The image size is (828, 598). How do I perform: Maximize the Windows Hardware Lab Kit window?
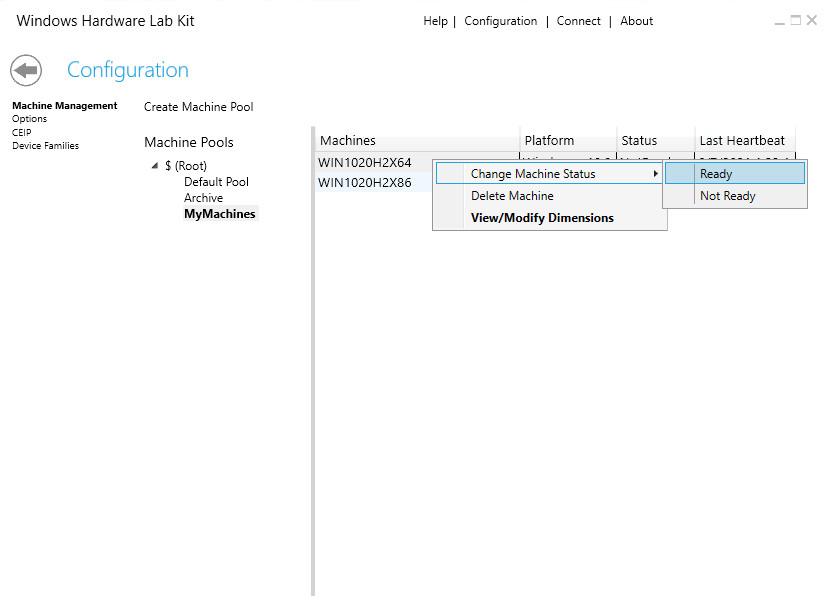(795, 21)
